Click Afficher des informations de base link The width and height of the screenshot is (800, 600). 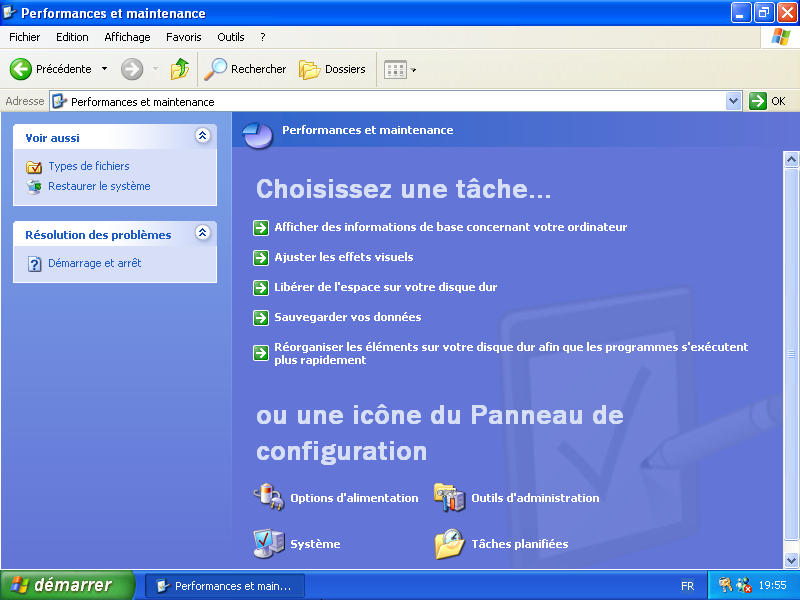coord(451,228)
